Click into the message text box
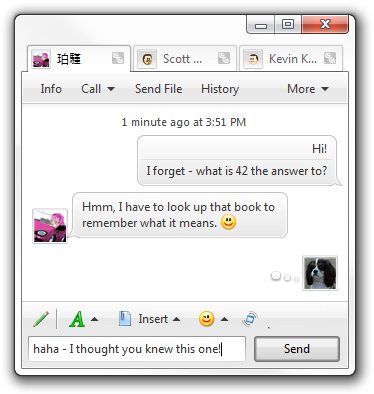This screenshot has height=394, width=374. 137,349
